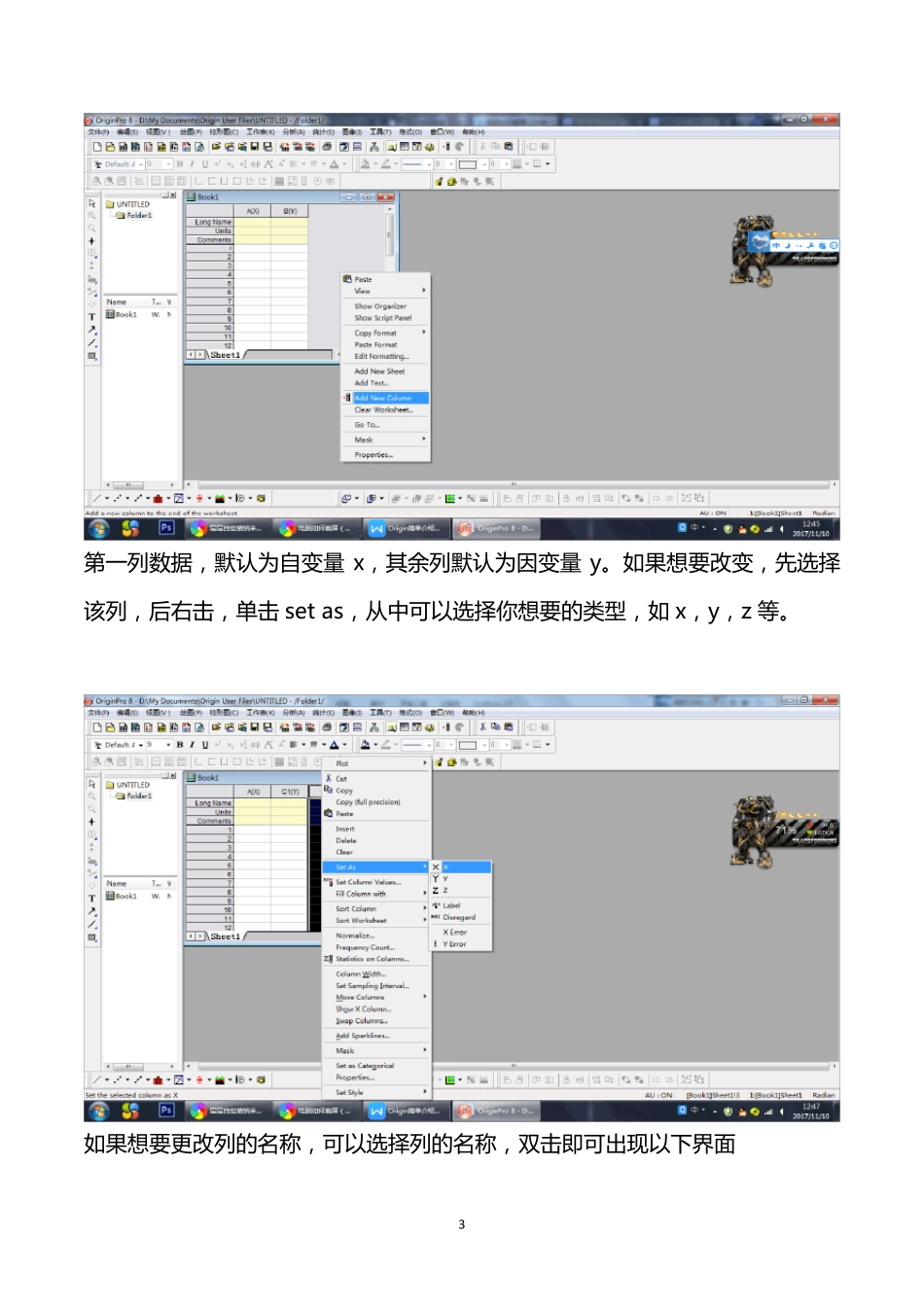The width and height of the screenshot is (924, 1307).
Task: Select Add New Sheet entry
Action: pos(385,371)
